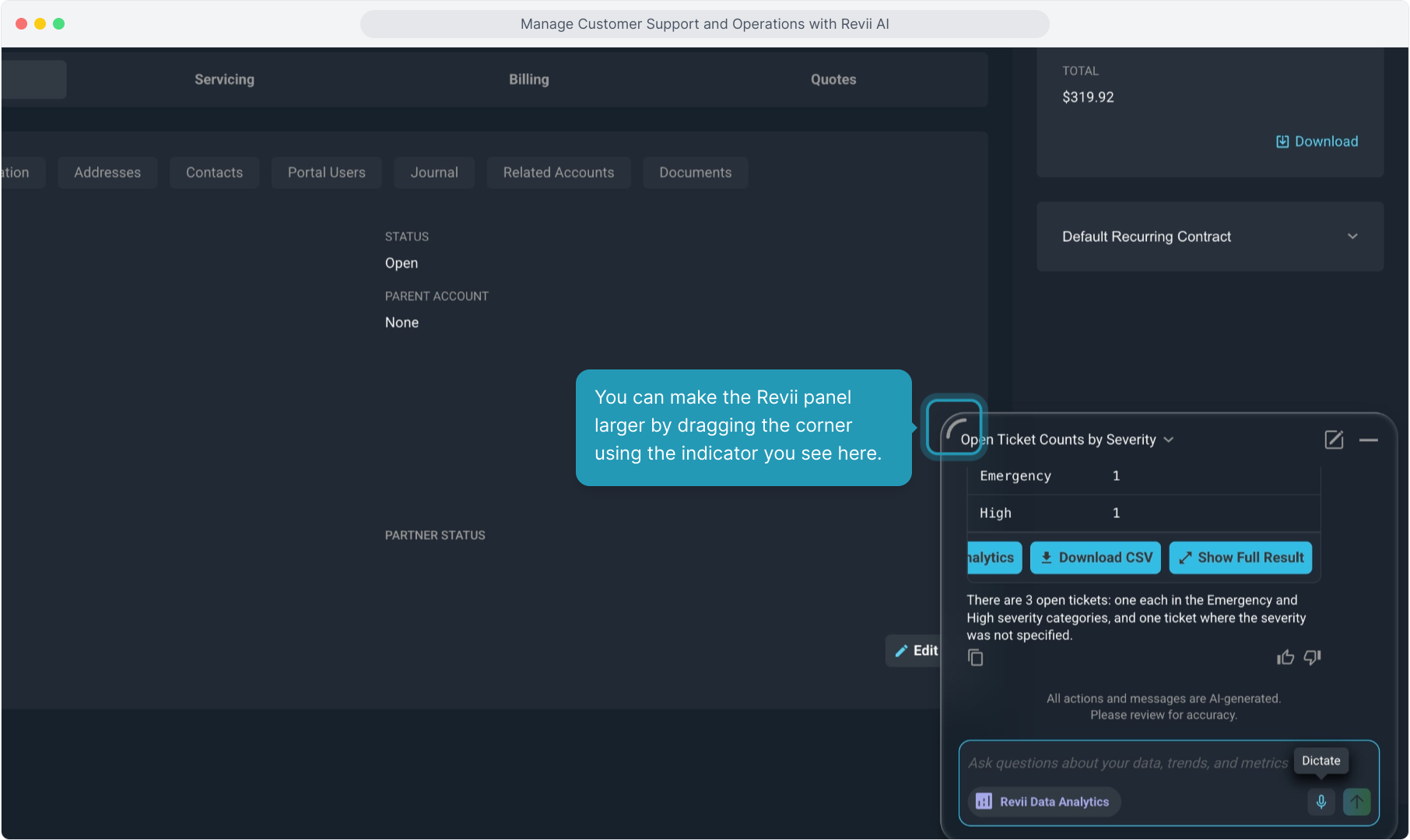
Task: Click the green macOS fullscreen window button
Action: click(x=58, y=24)
